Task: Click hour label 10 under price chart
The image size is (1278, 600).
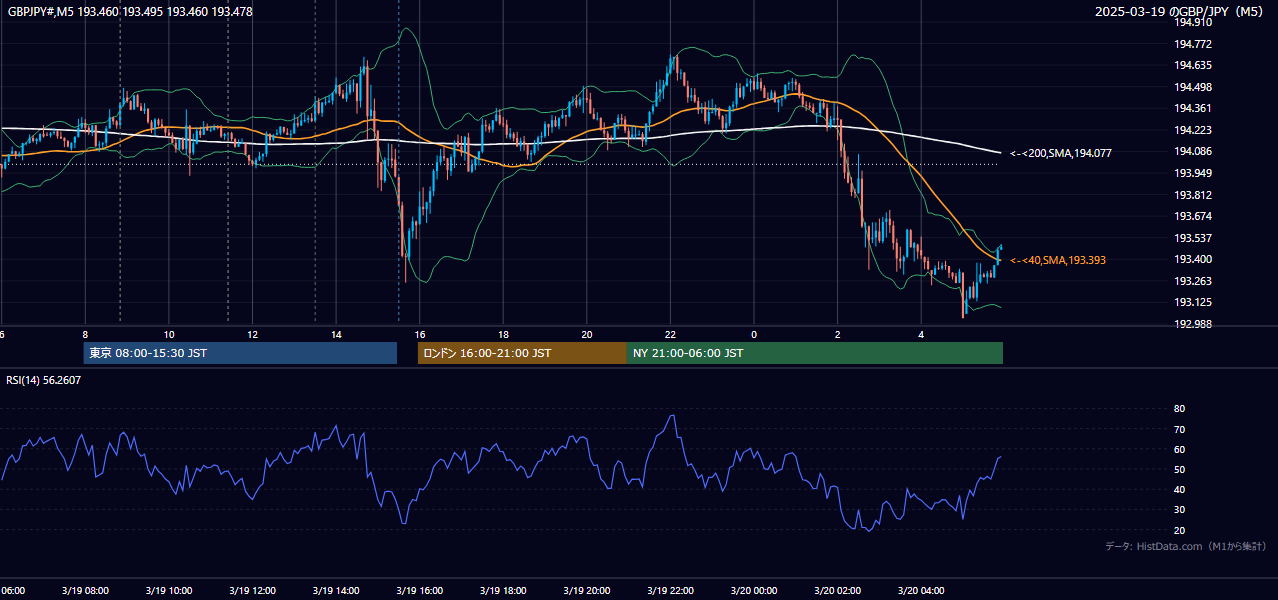Action: tap(169, 334)
